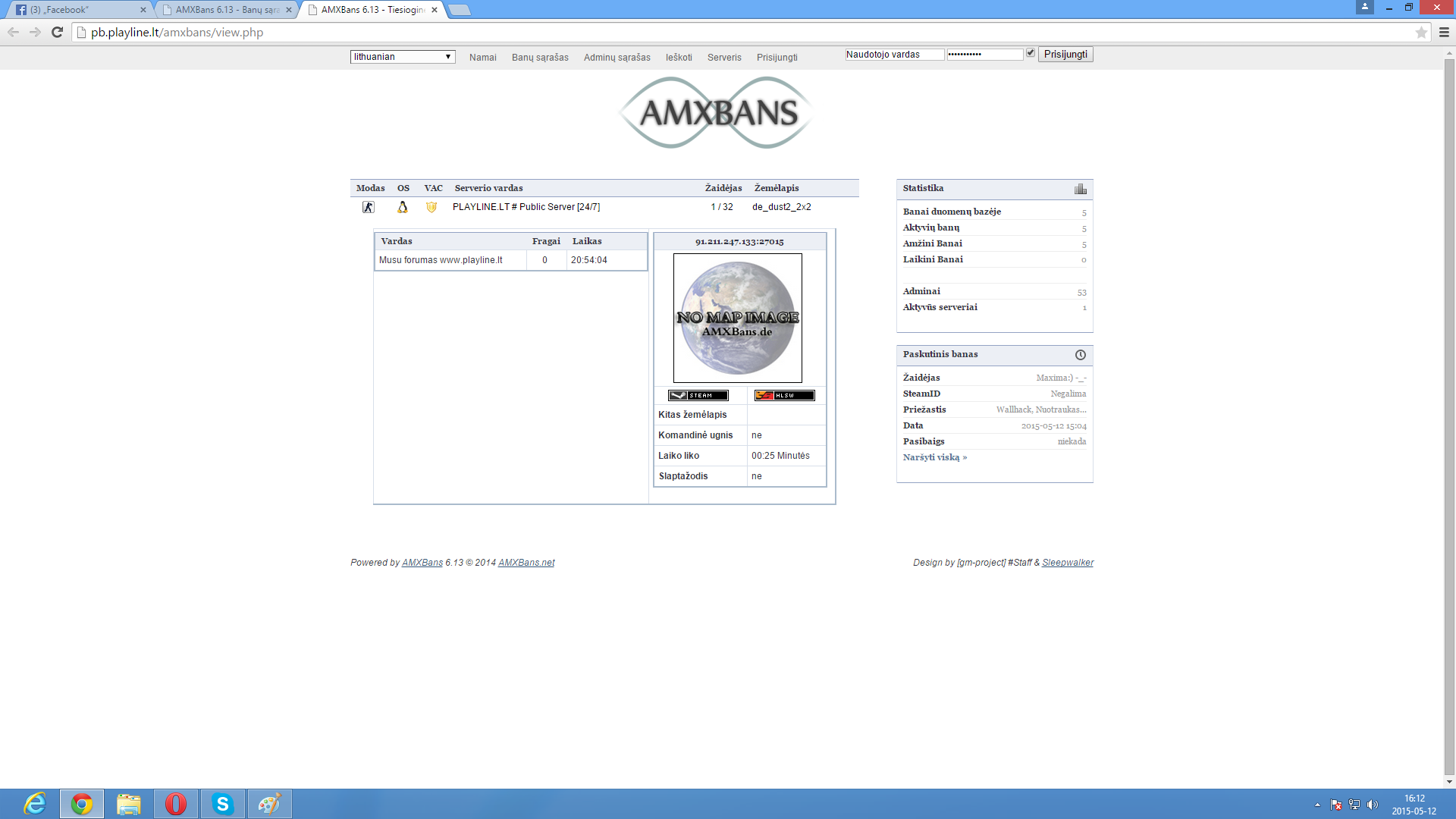Click the Chrome user profile icon
This screenshot has height=819, width=1456.
point(1365,7)
